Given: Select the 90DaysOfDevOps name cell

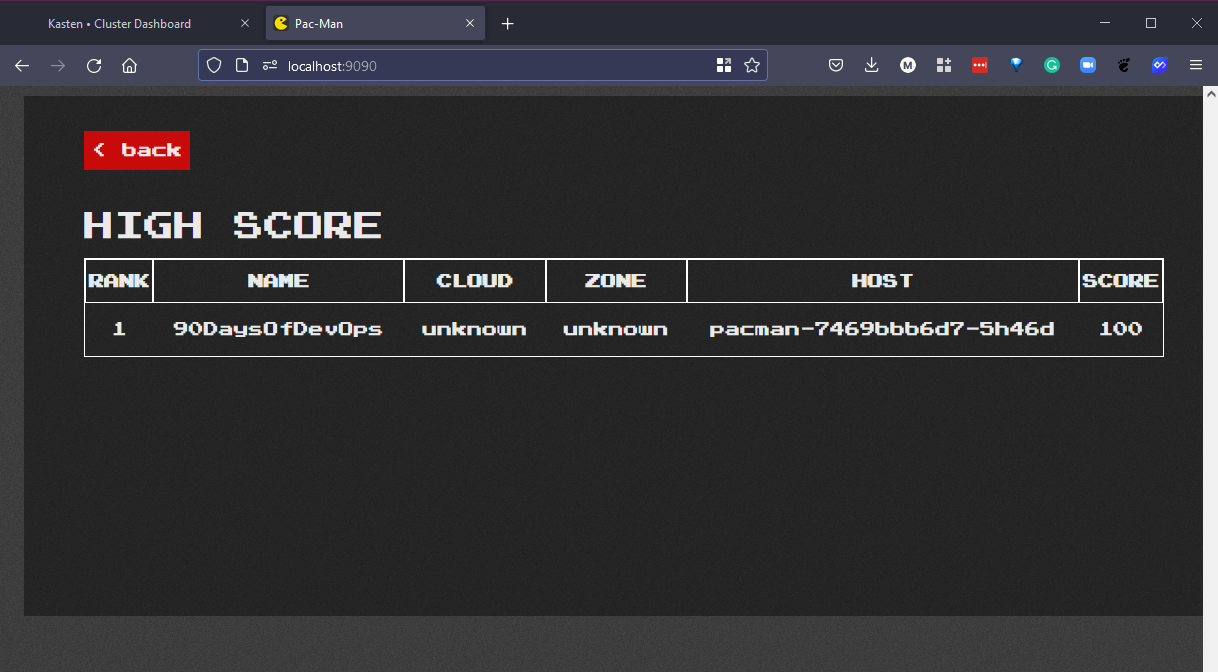Looking at the screenshot, I should 278,329.
